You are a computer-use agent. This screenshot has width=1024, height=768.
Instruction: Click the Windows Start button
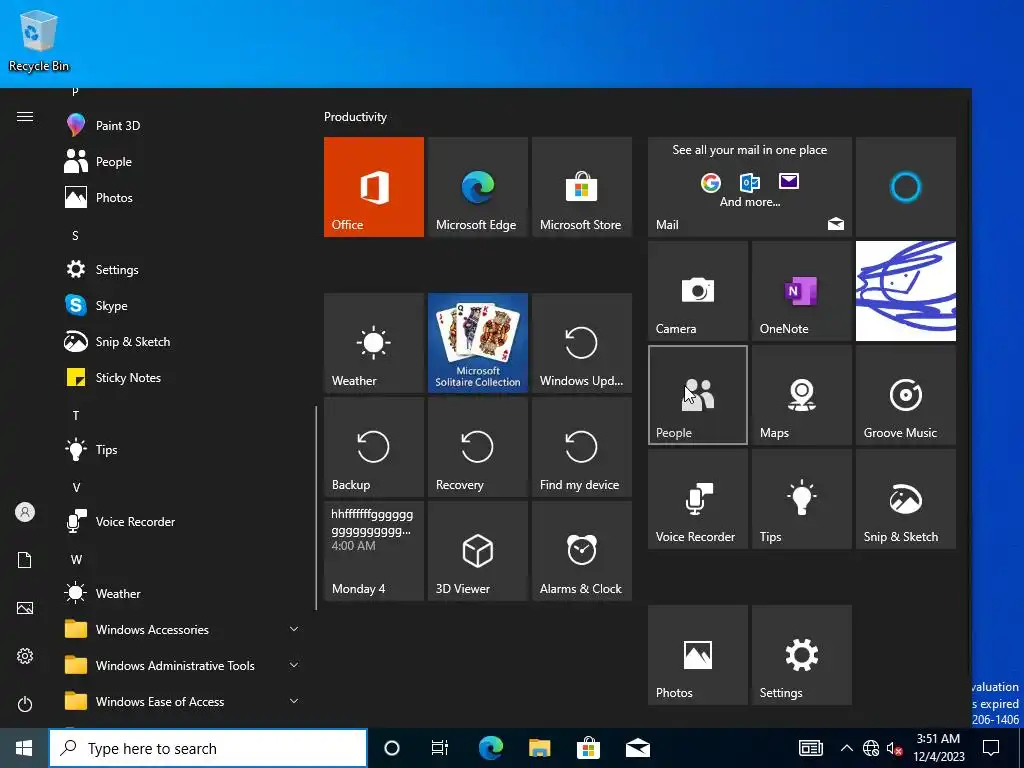coord(24,748)
